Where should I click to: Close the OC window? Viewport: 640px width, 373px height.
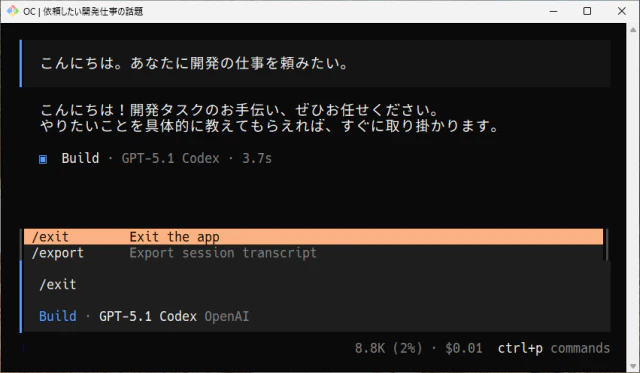point(622,11)
